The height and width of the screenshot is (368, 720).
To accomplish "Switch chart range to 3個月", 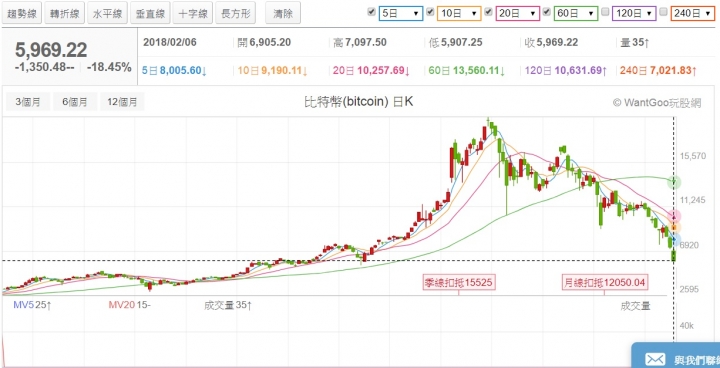I will (28, 102).
